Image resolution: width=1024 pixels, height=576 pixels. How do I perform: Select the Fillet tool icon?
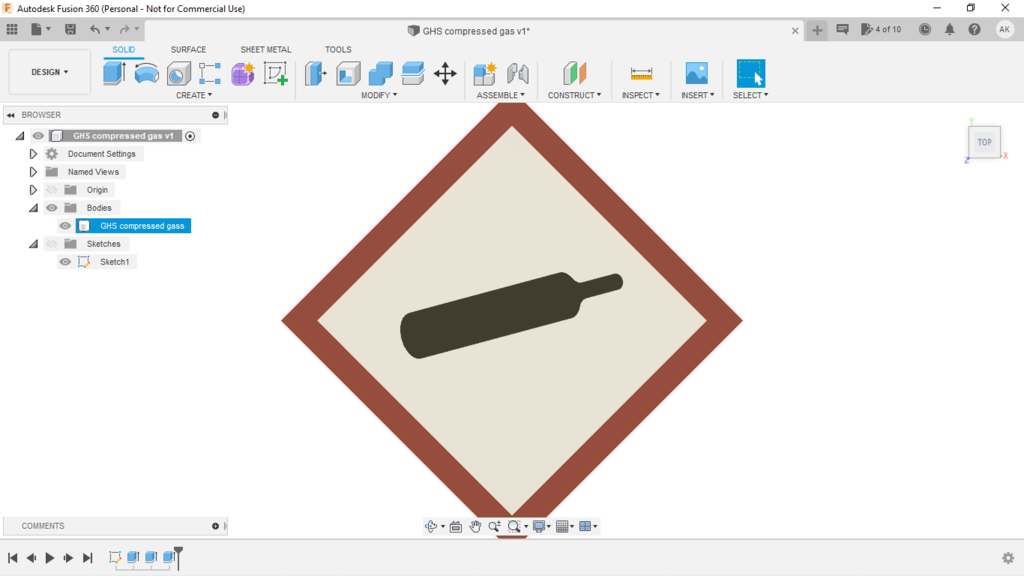348,73
